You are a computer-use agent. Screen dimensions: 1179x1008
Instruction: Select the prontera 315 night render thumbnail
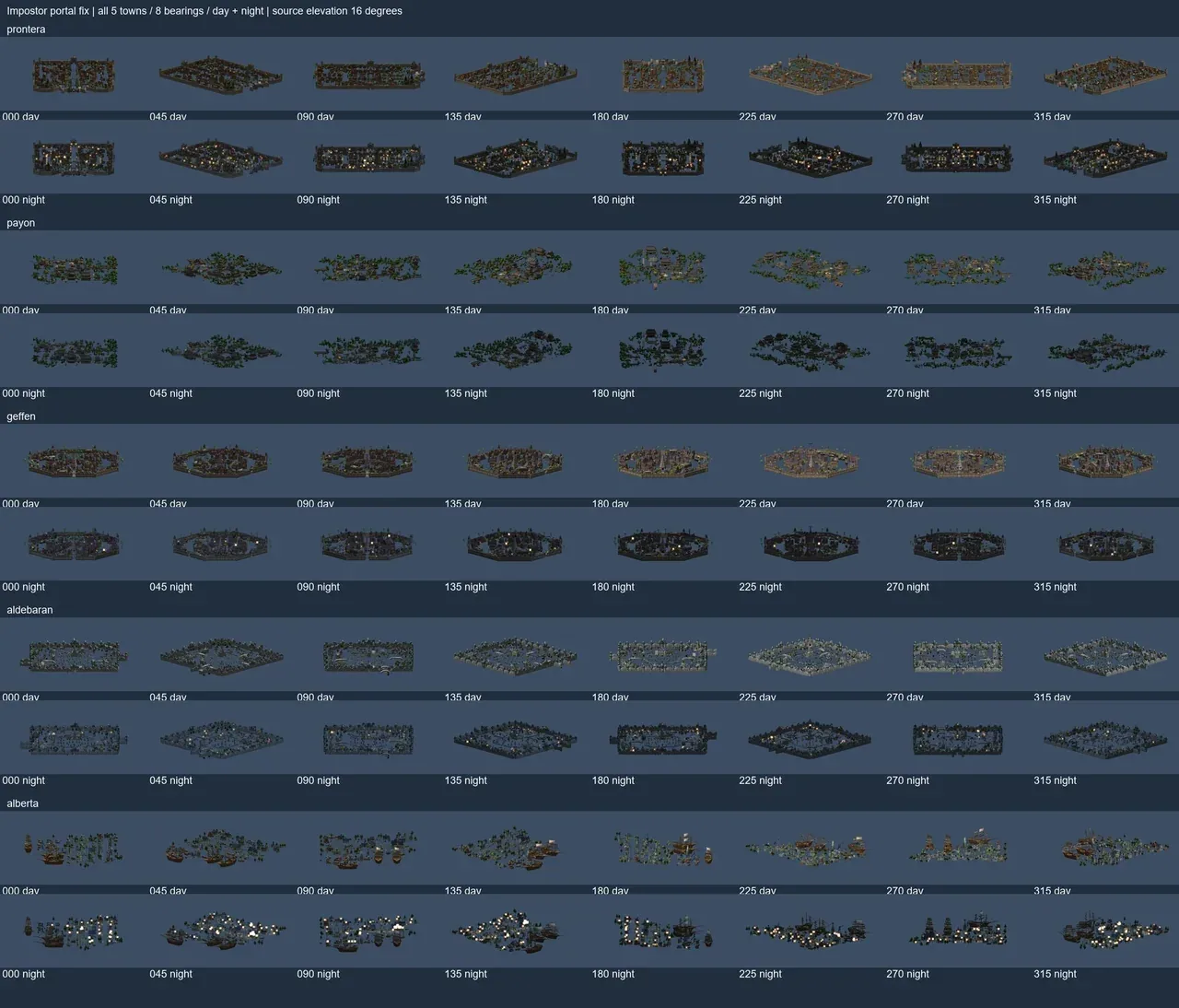1105,157
